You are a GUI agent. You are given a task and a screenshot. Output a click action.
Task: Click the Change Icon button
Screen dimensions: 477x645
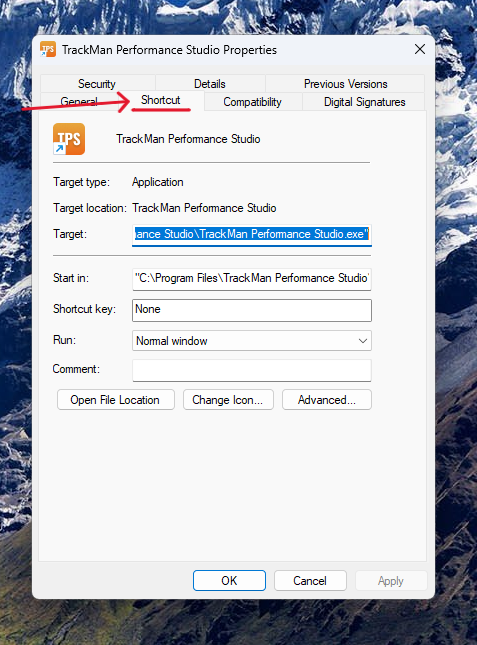click(x=228, y=400)
